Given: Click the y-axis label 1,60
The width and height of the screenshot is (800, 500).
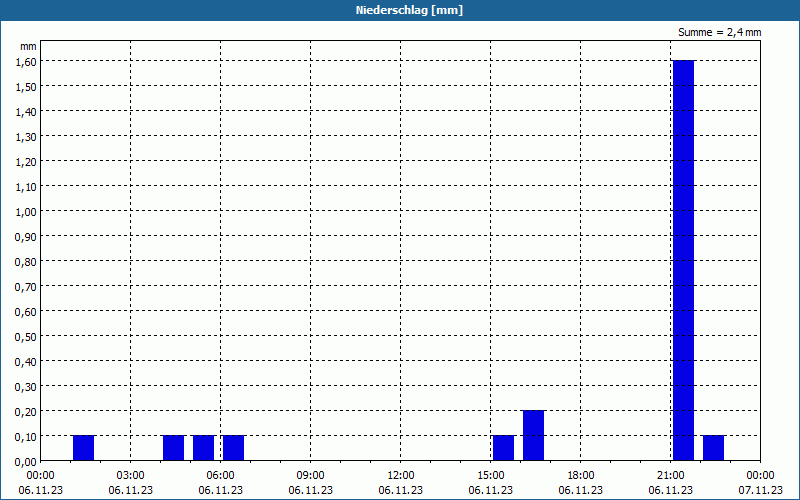Looking at the screenshot, I should [x=26, y=61].
